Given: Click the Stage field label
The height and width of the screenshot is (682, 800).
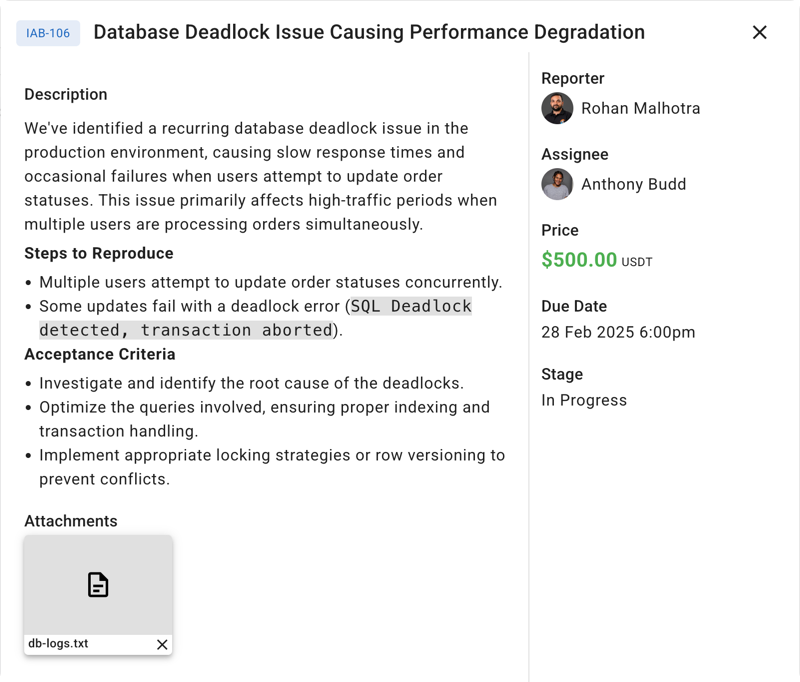Looking at the screenshot, I should [x=562, y=374].
